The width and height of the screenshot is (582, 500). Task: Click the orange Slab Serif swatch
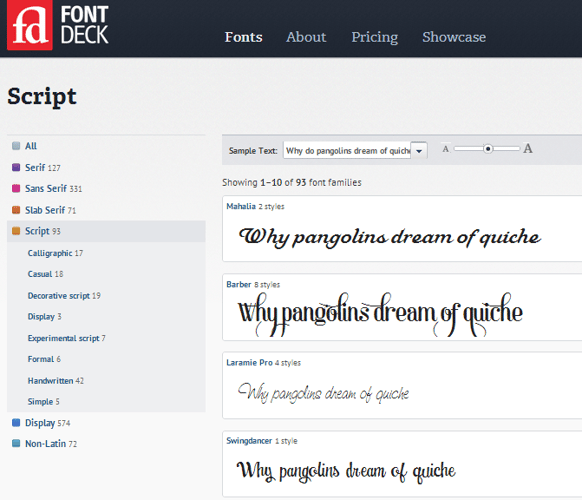[x=16, y=210]
